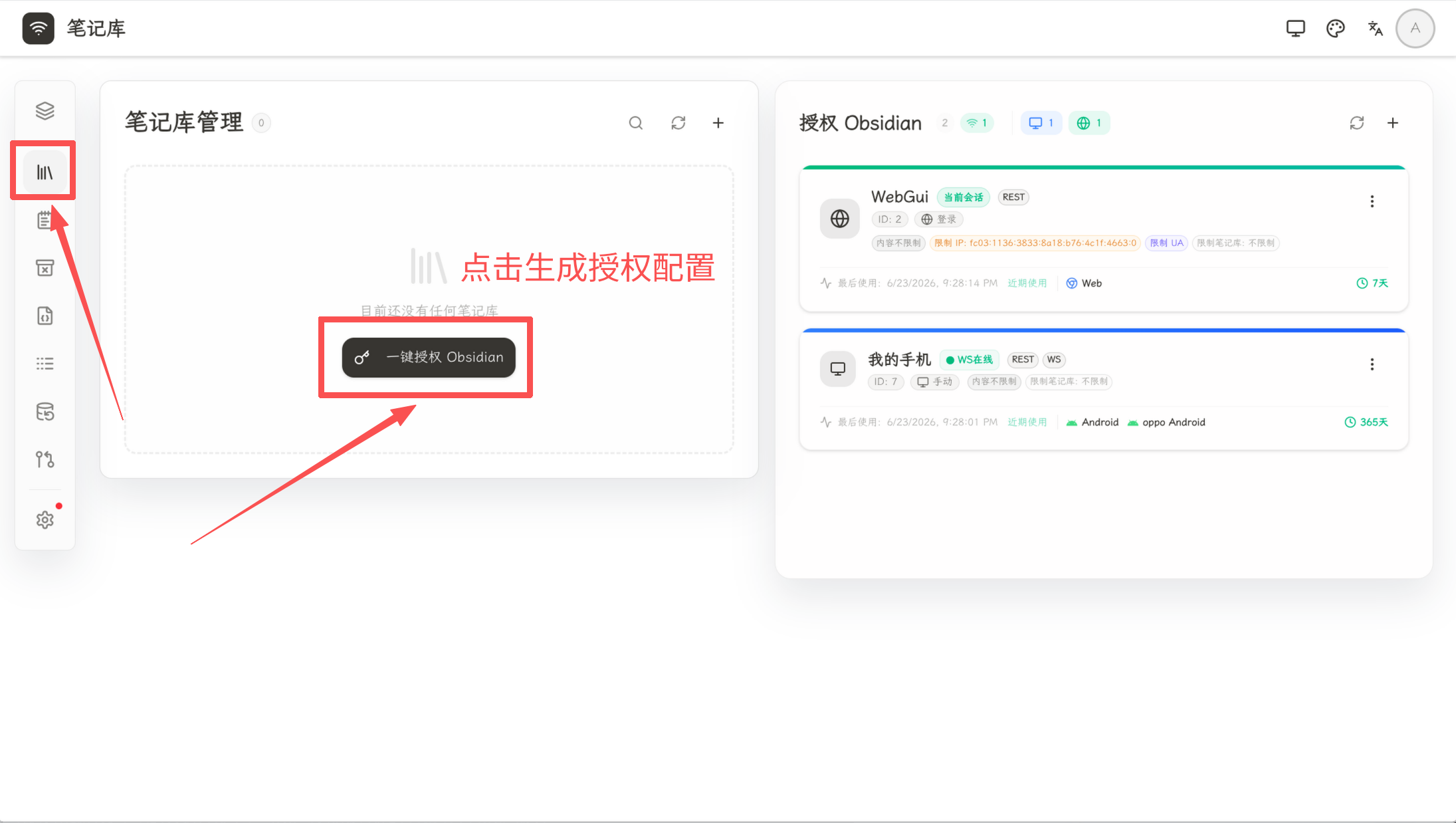Click 7天 expiry on WebGui card

(1372, 283)
